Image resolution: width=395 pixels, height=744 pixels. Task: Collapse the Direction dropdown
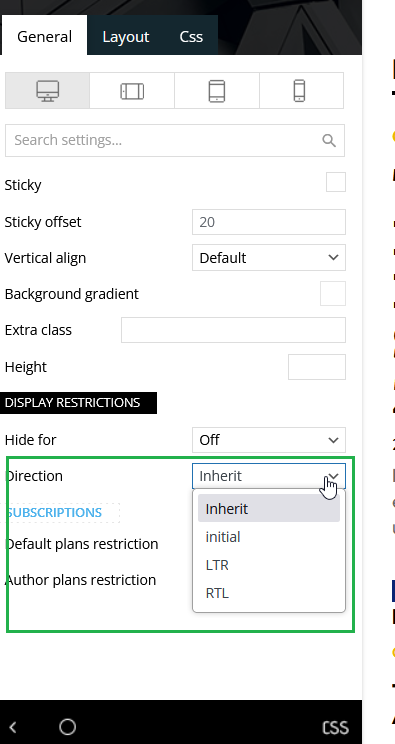tap(269, 476)
